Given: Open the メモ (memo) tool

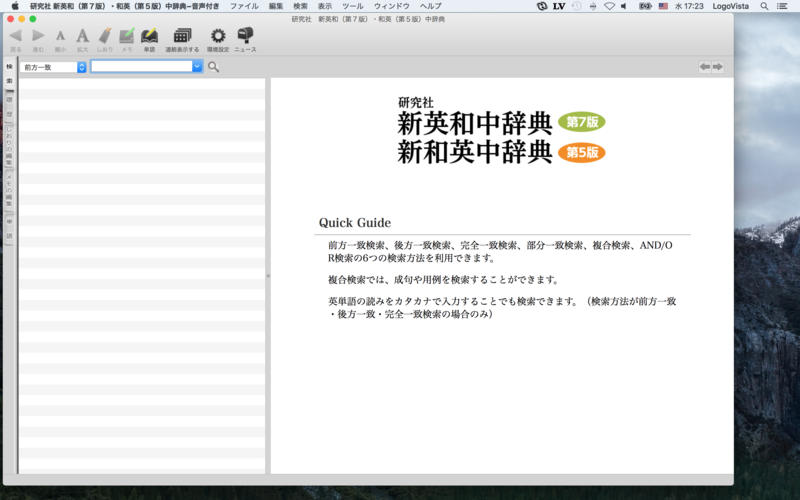Looking at the screenshot, I should tap(127, 36).
